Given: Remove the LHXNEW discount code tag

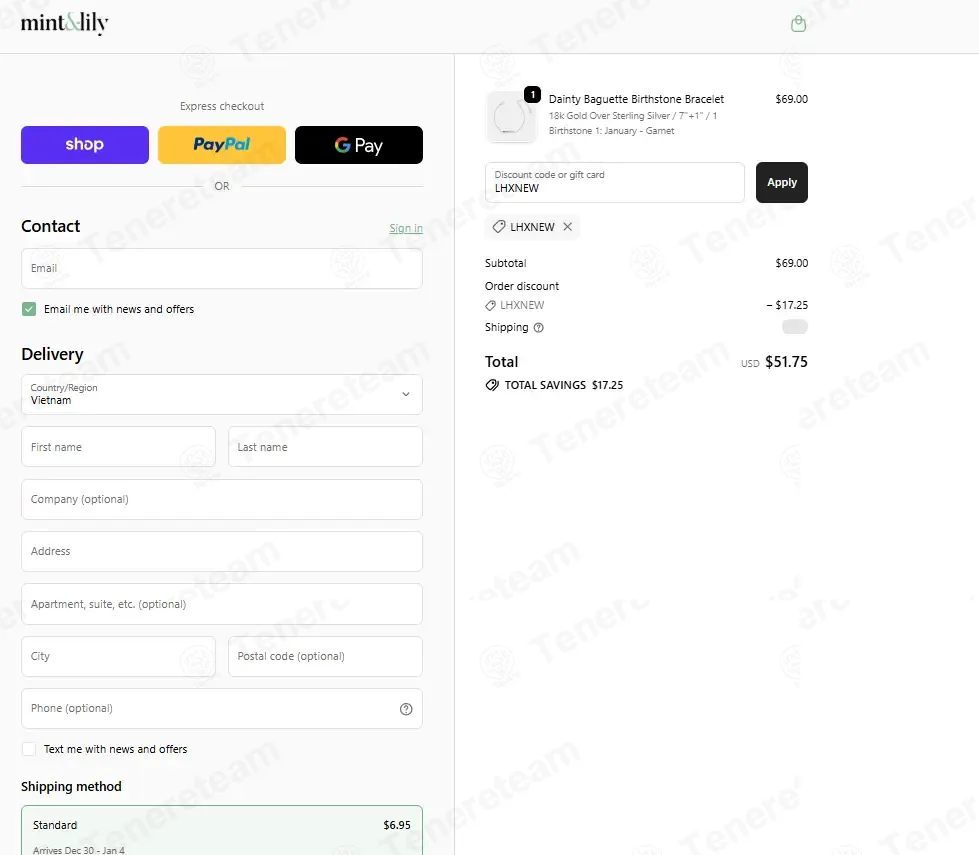Looking at the screenshot, I should (x=568, y=227).
